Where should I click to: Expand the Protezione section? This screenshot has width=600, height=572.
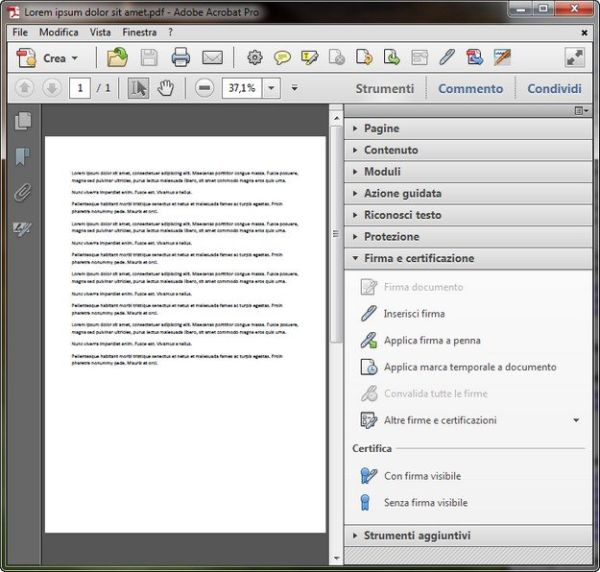pyautogui.click(x=391, y=237)
